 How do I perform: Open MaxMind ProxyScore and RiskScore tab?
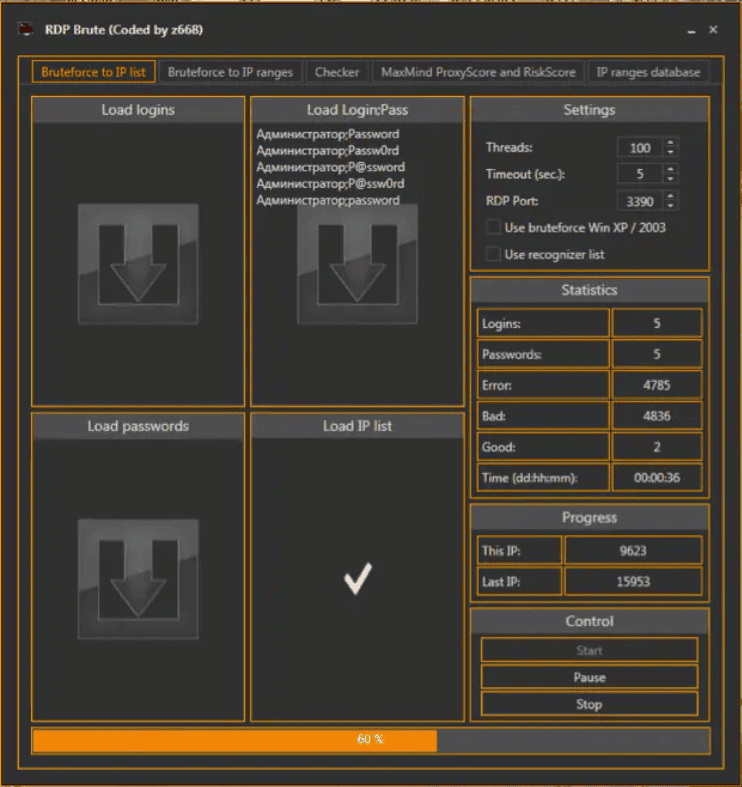coord(478,72)
